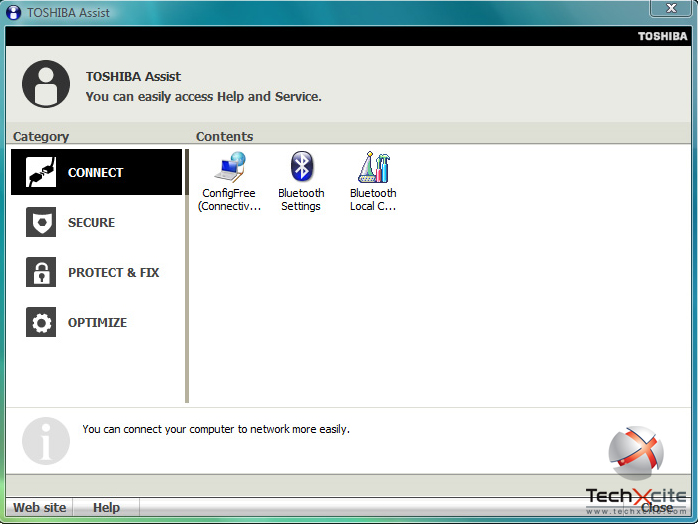This screenshot has width=698, height=524.
Task: Click the TOSHIBA Assist title bar icon
Action: [13, 12]
